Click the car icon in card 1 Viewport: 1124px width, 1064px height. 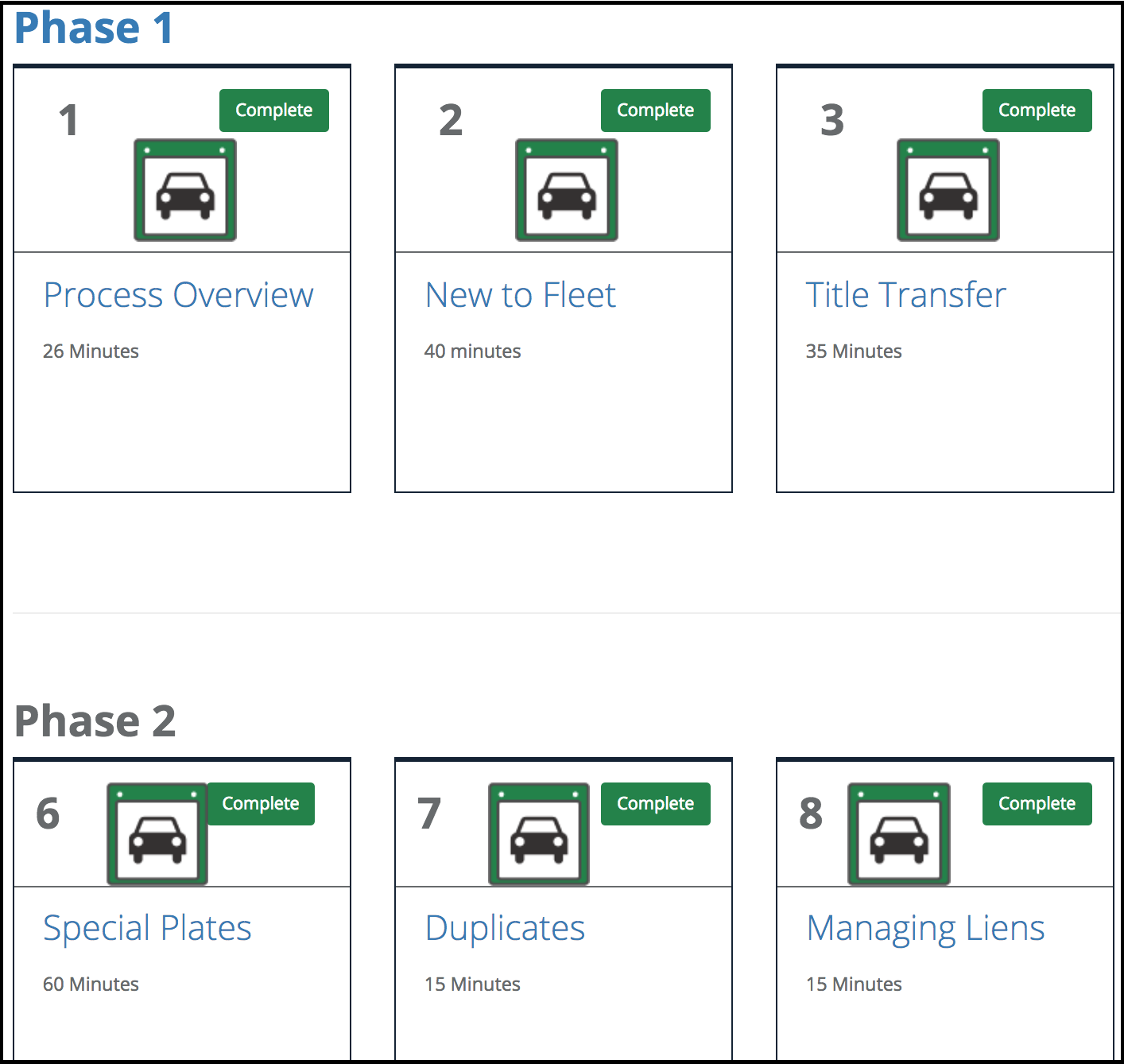coord(185,190)
